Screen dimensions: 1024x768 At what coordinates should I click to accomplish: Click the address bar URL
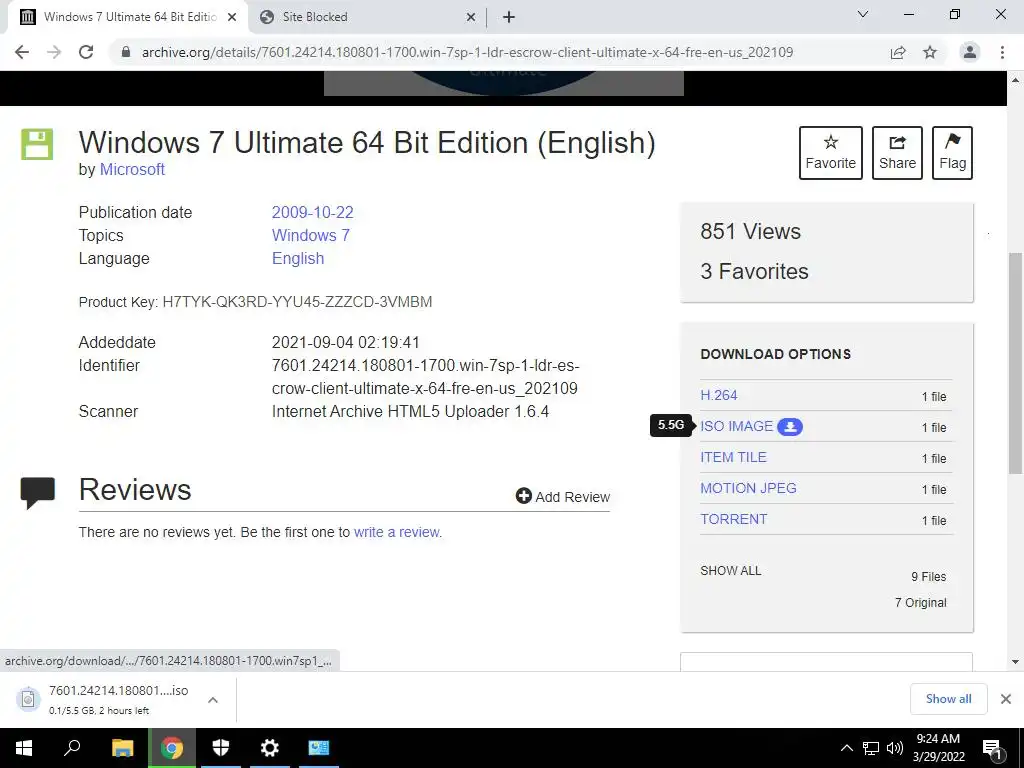(467, 52)
